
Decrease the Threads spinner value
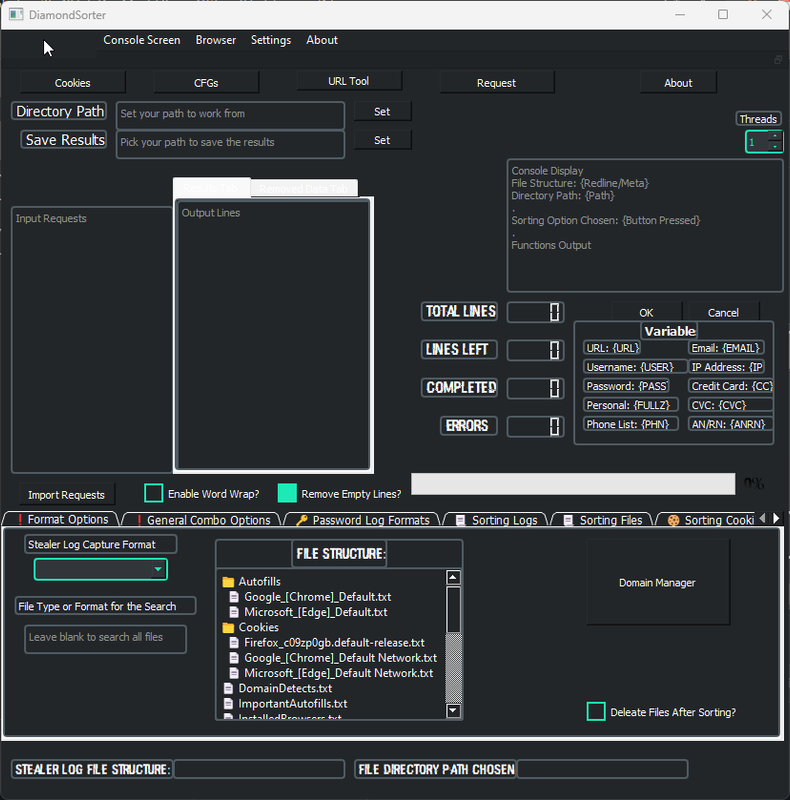[775, 147]
